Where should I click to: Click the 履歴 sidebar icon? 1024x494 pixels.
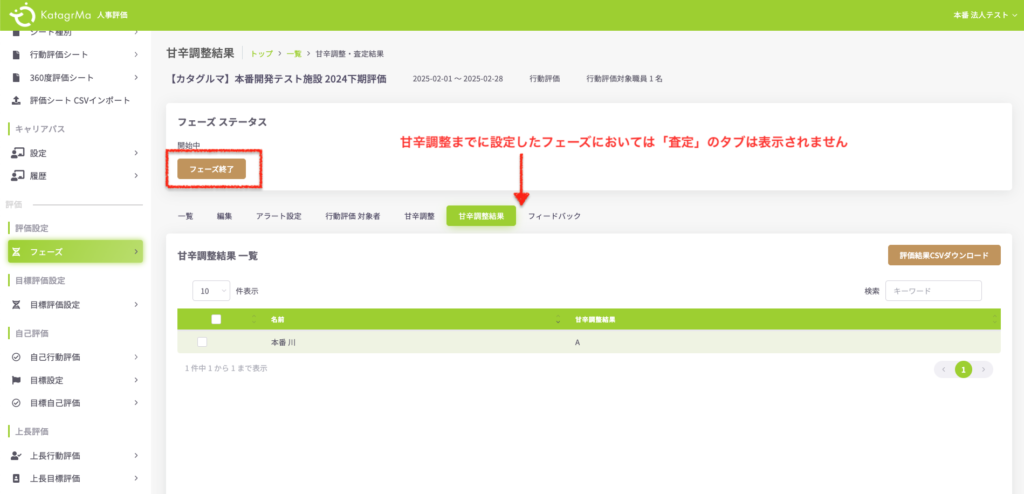tap(16, 176)
